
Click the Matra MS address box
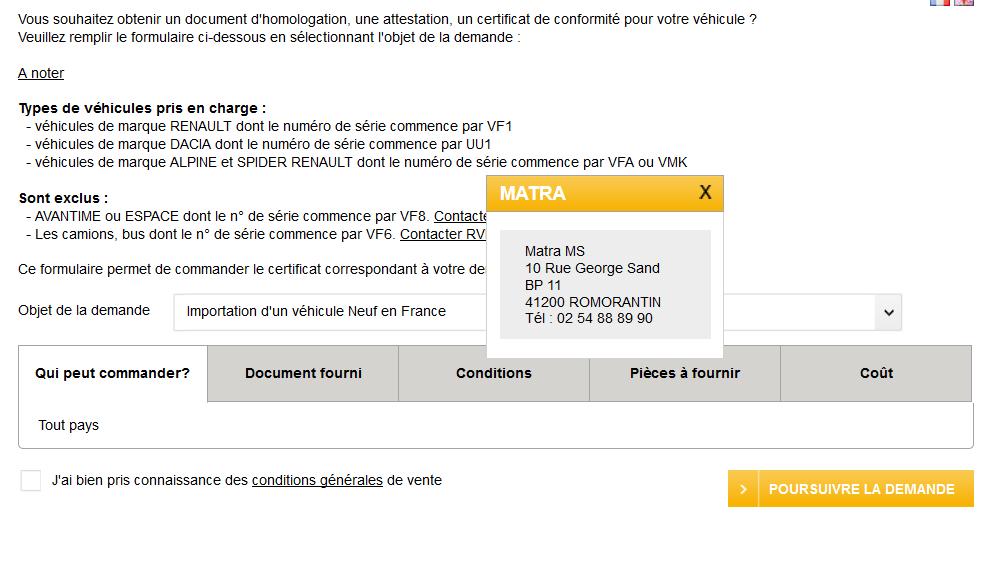(604, 284)
